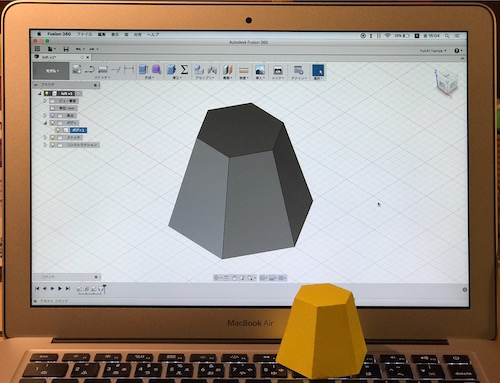
Task: Click the blue Select tool icon
Action: pyautogui.click(x=318, y=70)
